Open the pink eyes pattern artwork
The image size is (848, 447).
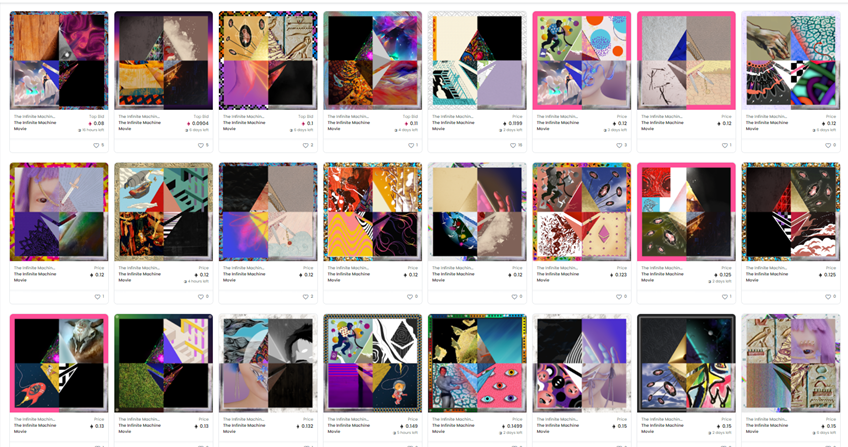(x=477, y=363)
